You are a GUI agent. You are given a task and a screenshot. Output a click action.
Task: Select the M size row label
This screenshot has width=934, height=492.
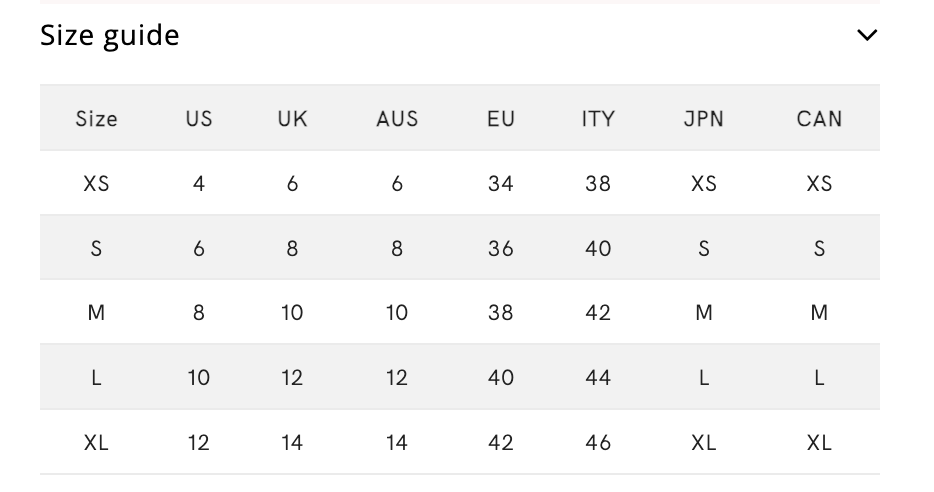click(97, 313)
